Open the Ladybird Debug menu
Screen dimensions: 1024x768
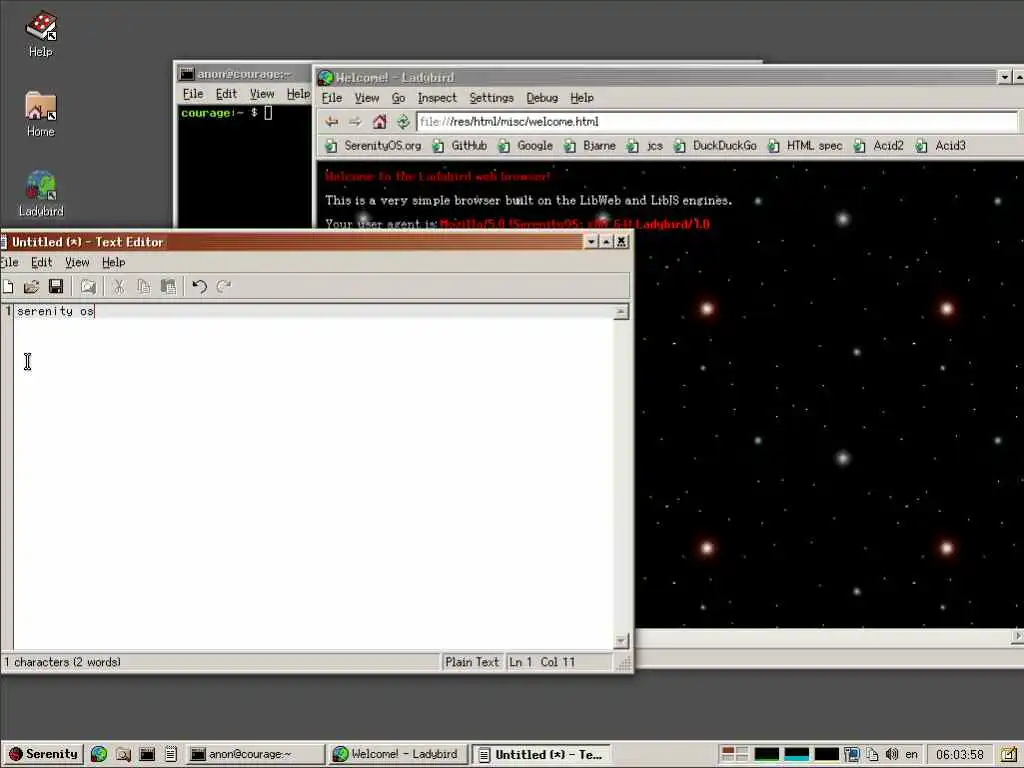(542, 98)
